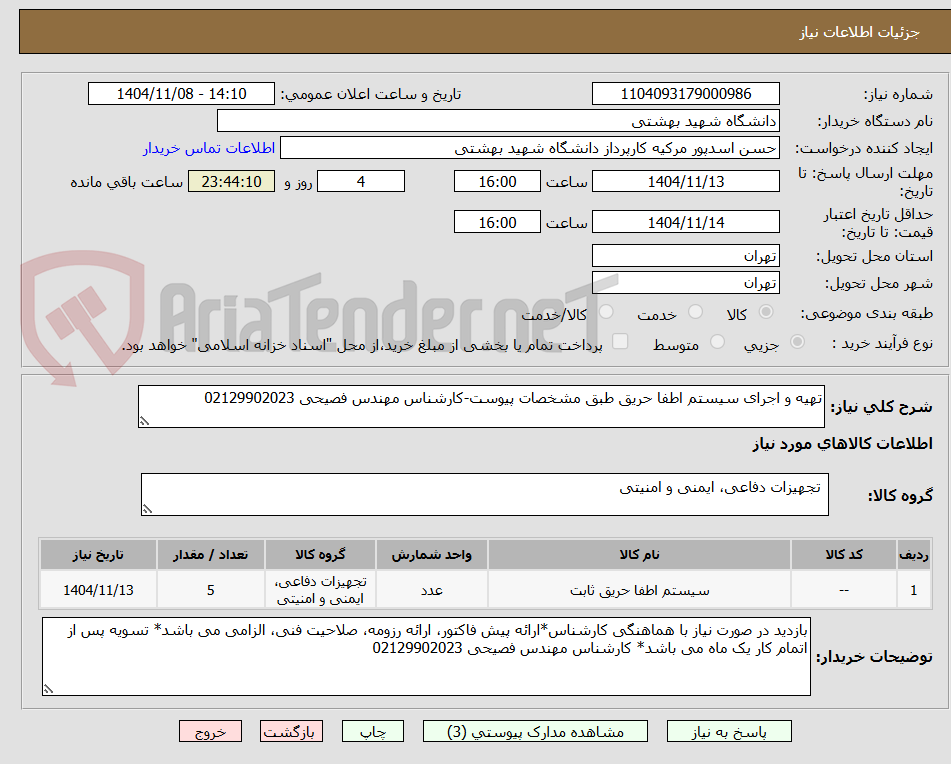951x764 pixels.
Task: Click the شماره نیاز number field
Action: pos(687,93)
